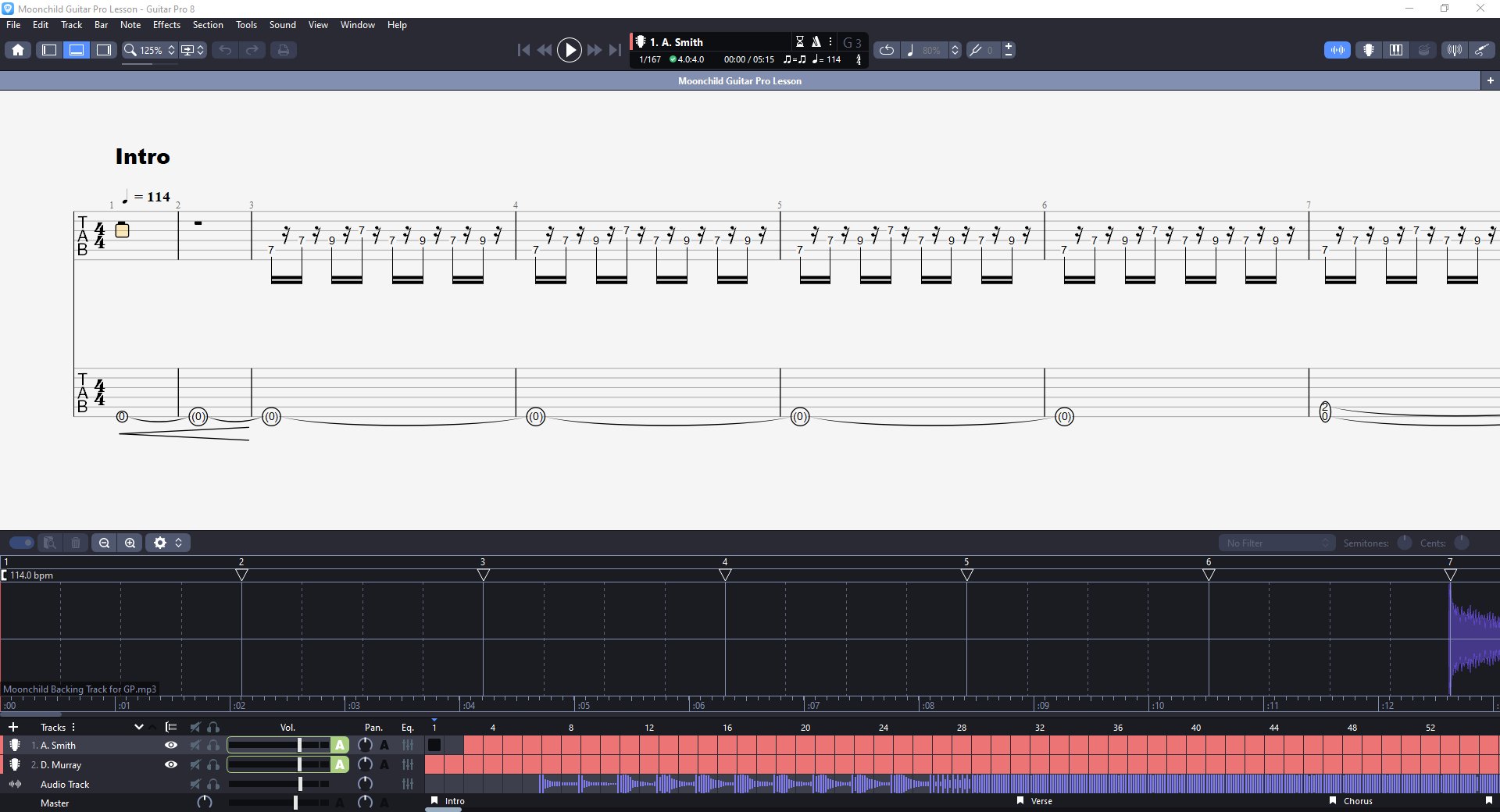Mute the Audio Track

pos(195,784)
